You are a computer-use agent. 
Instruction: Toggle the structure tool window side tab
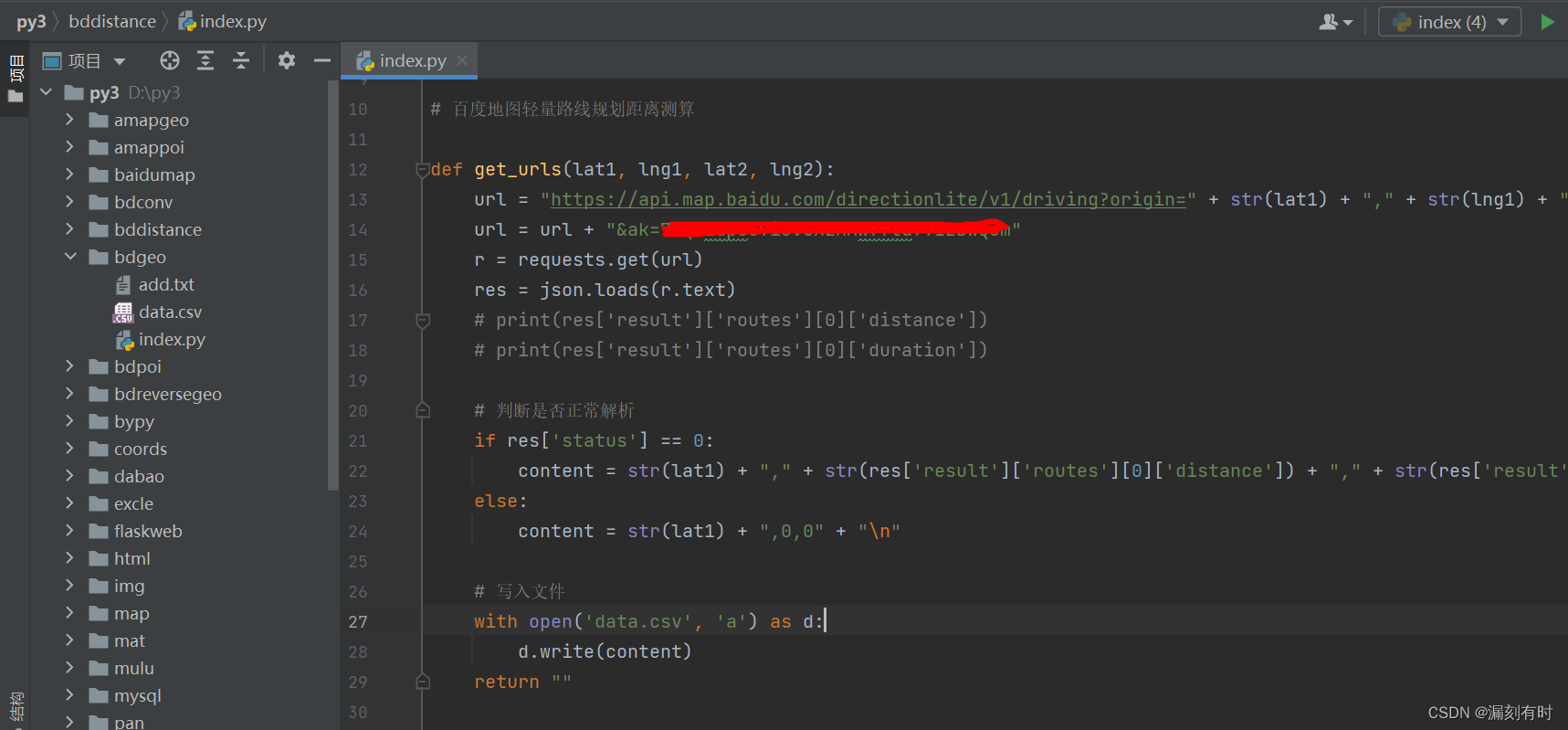click(16, 707)
